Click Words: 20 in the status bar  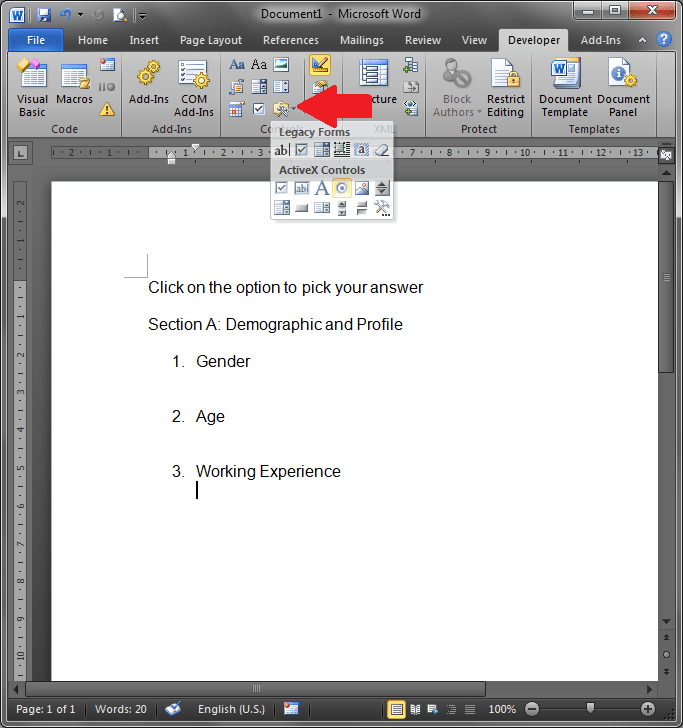121,709
